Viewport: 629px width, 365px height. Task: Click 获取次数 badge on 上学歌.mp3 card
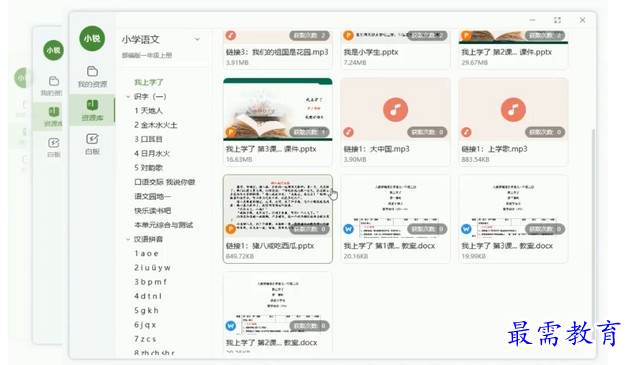click(x=545, y=132)
